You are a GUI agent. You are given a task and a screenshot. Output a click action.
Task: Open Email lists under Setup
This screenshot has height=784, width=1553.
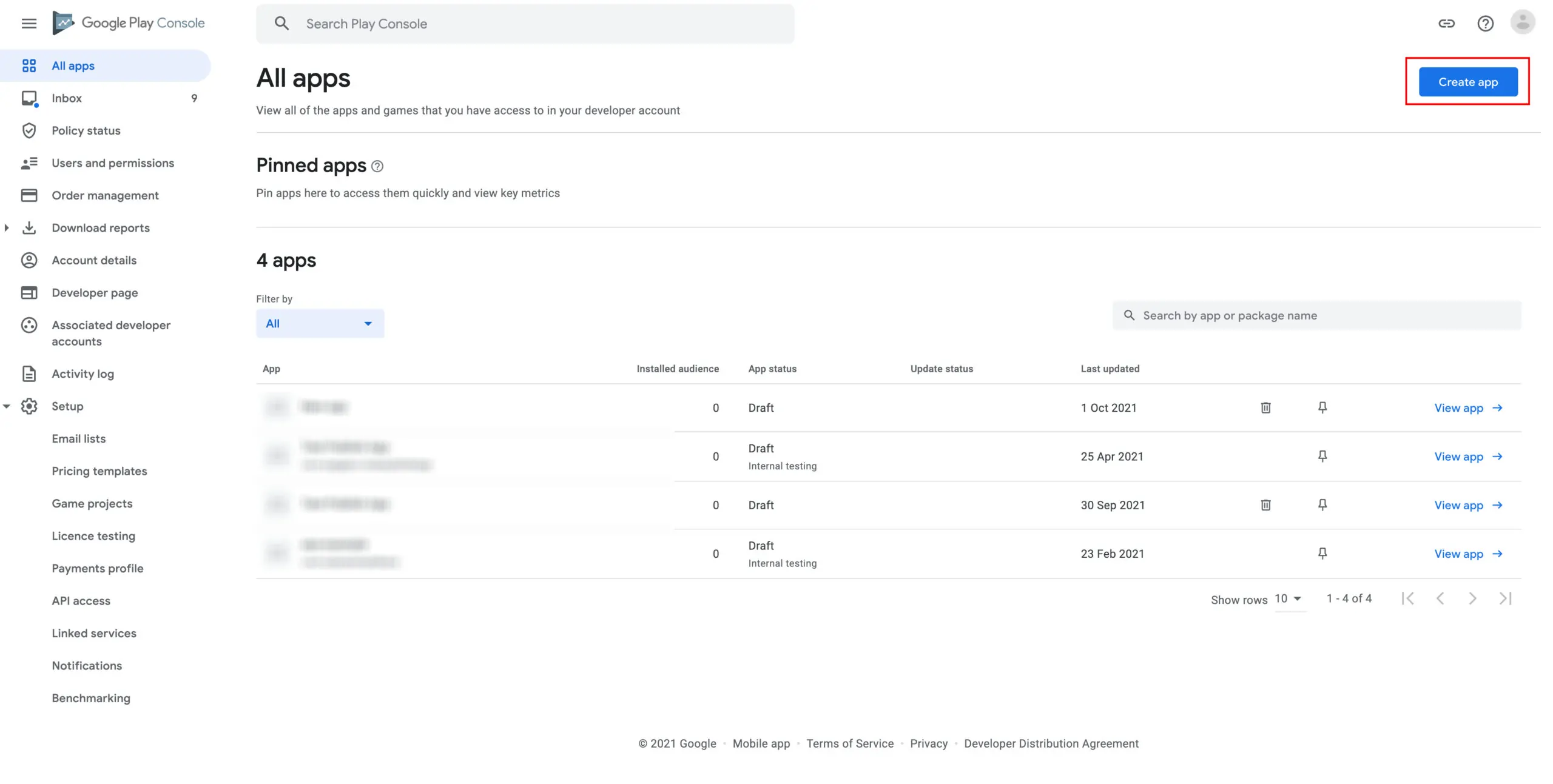click(79, 438)
